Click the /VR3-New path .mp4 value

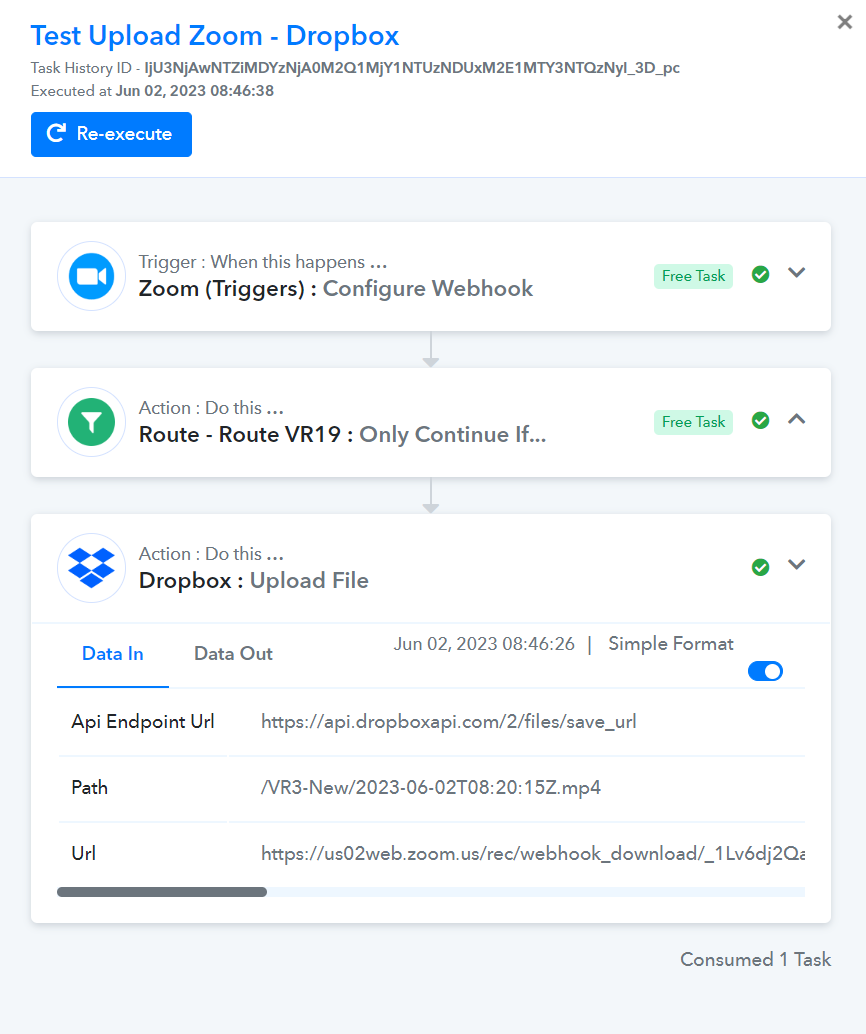click(431, 788)
